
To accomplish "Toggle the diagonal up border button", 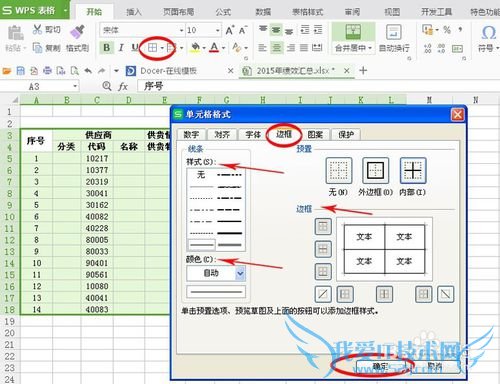I will (323, 294).
